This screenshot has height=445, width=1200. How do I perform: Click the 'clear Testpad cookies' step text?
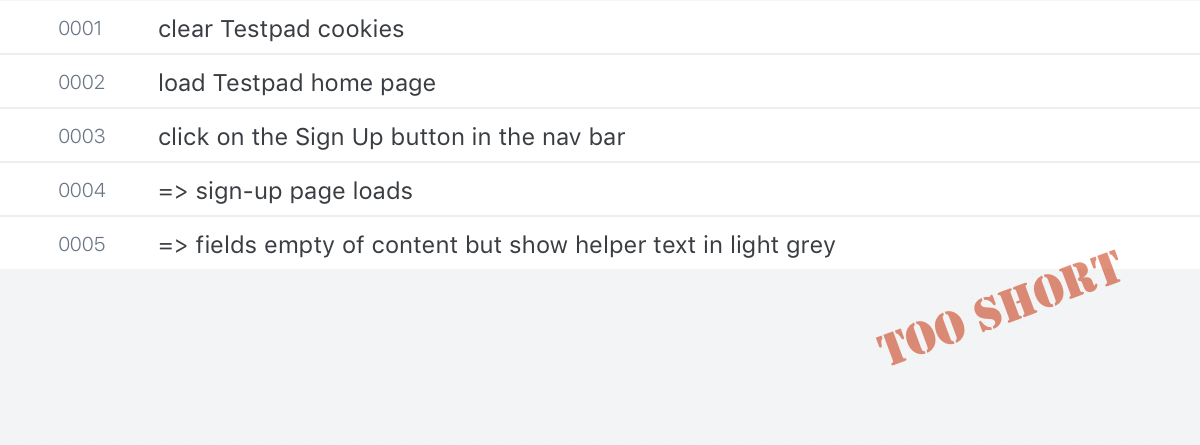[x=281, y=29]
